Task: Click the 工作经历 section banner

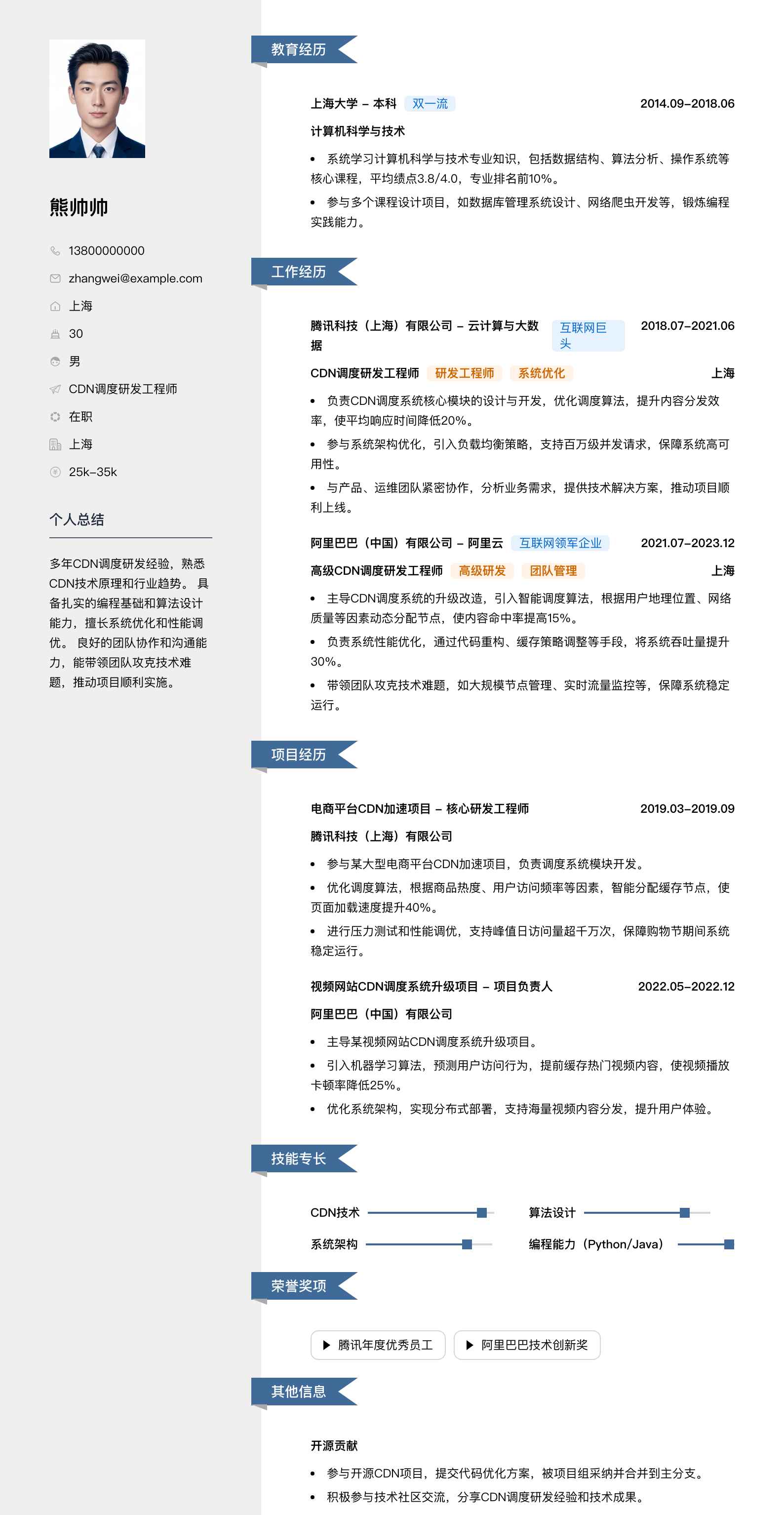Action: pos(304,272)
